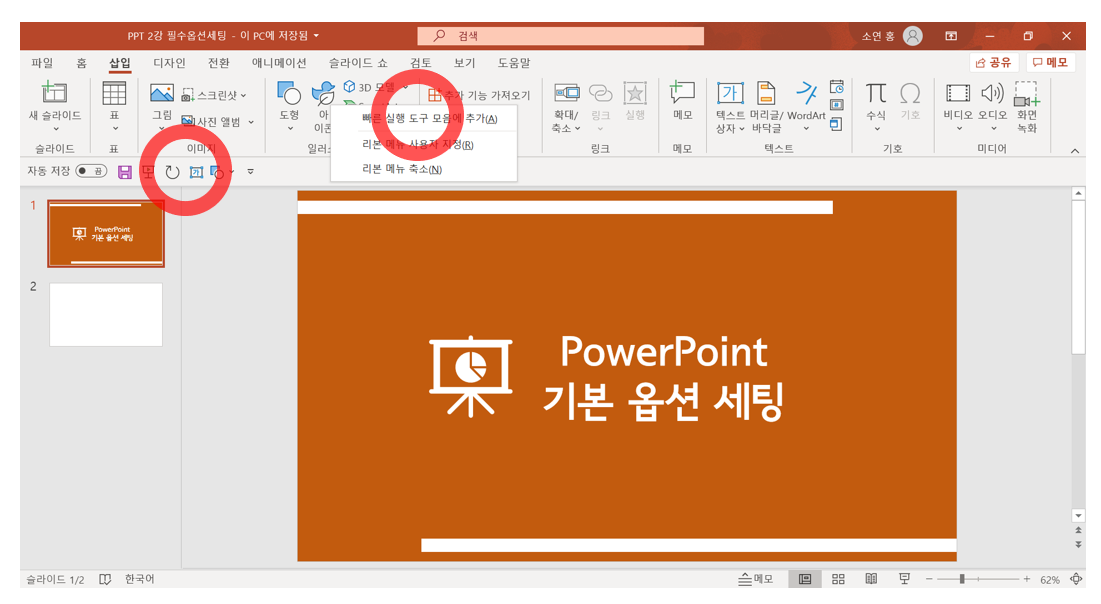Click the 비디오 video icon

pos(958,93)
